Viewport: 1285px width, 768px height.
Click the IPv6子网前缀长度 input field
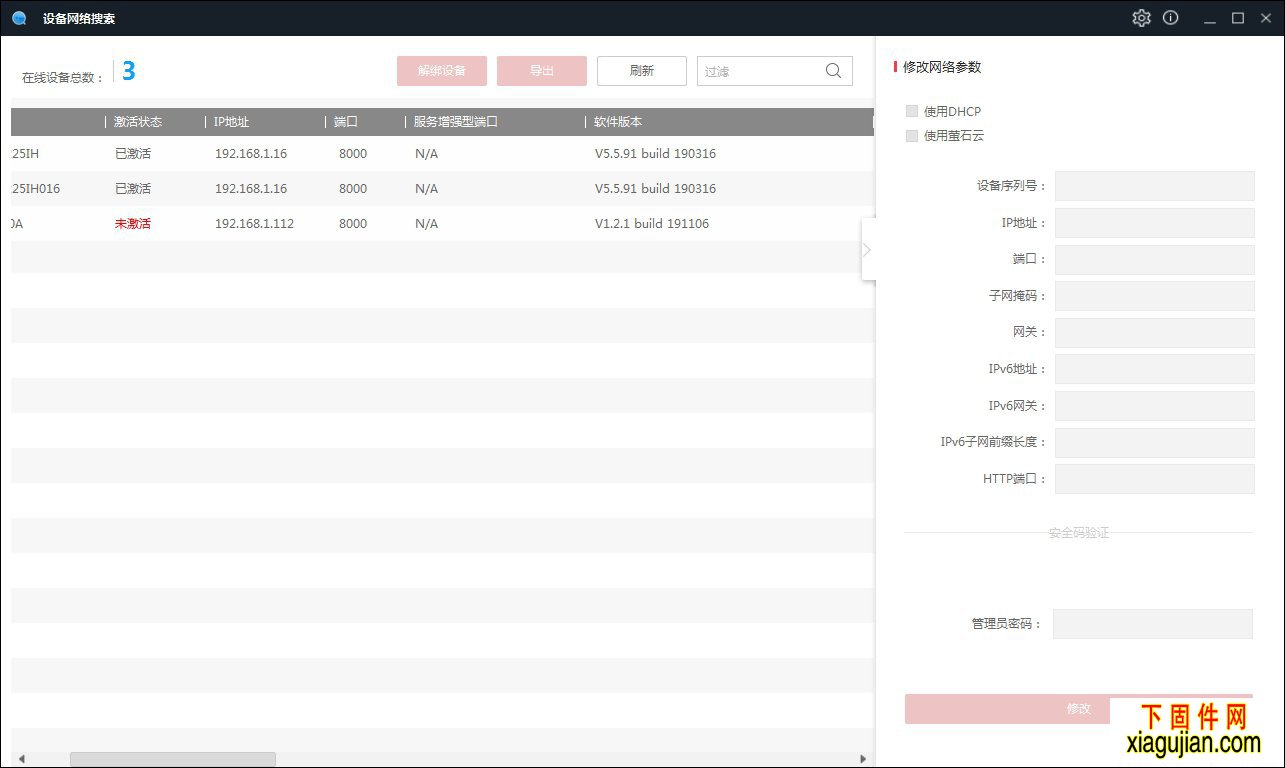click(x=1155, y=443)
